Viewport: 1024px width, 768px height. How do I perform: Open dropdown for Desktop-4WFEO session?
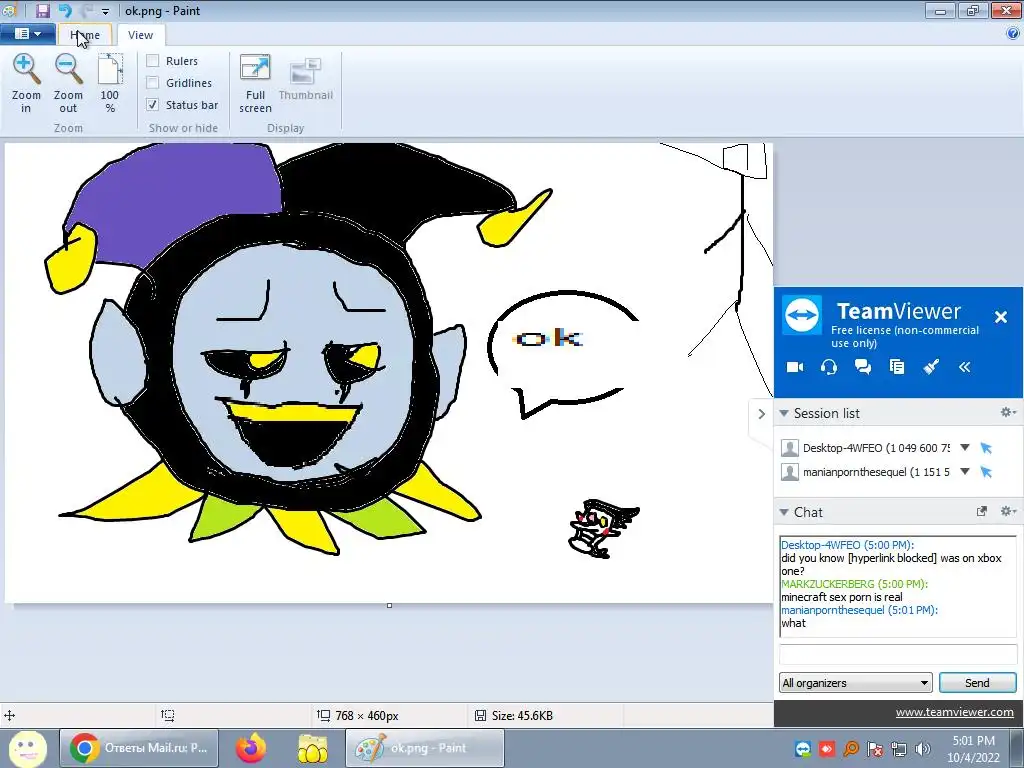point(965,447)
